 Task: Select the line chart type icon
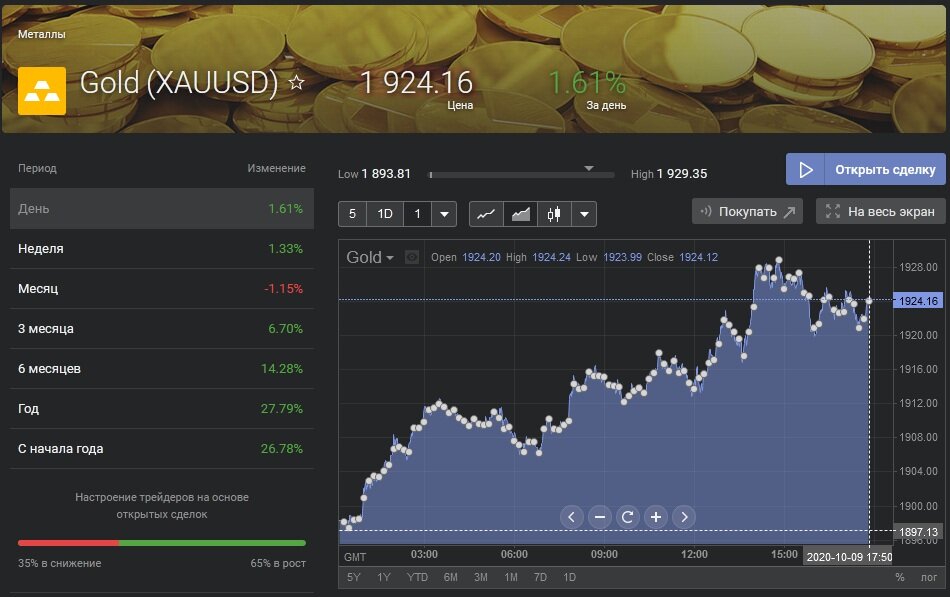pyautogui.click(x=486, y=213)
